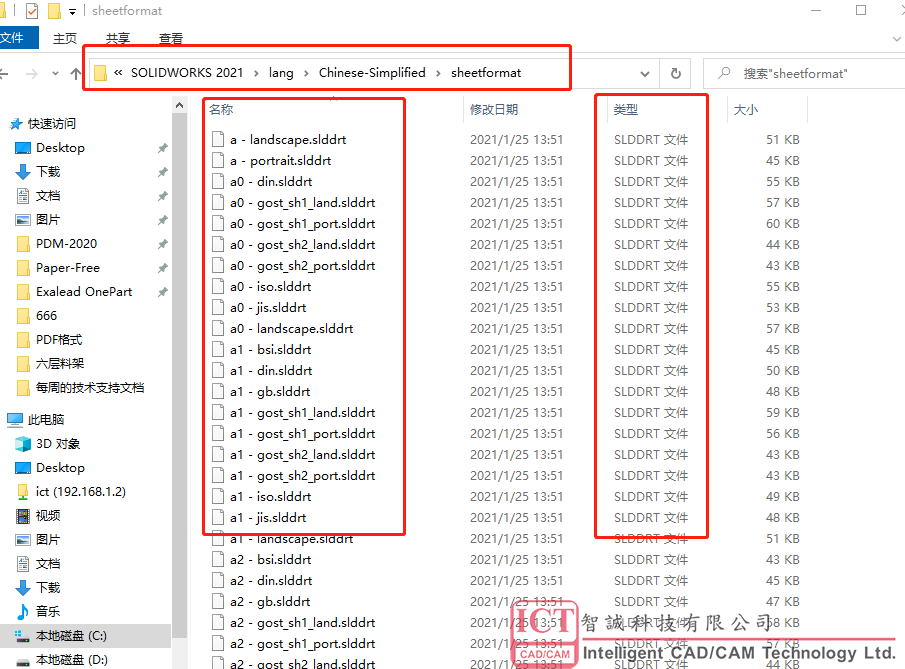Screen dimensions: 905x669
Task: Select Desktop under quick access
Action: pyautogui.click(x=60, y=148)
